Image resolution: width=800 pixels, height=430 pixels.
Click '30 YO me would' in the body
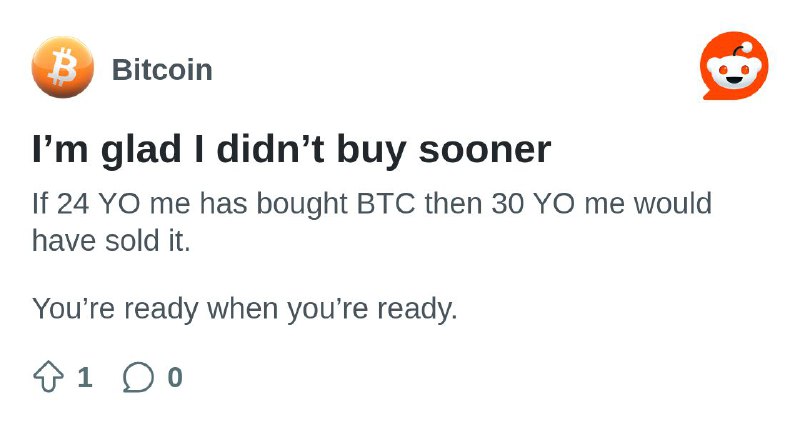(602, 203)
